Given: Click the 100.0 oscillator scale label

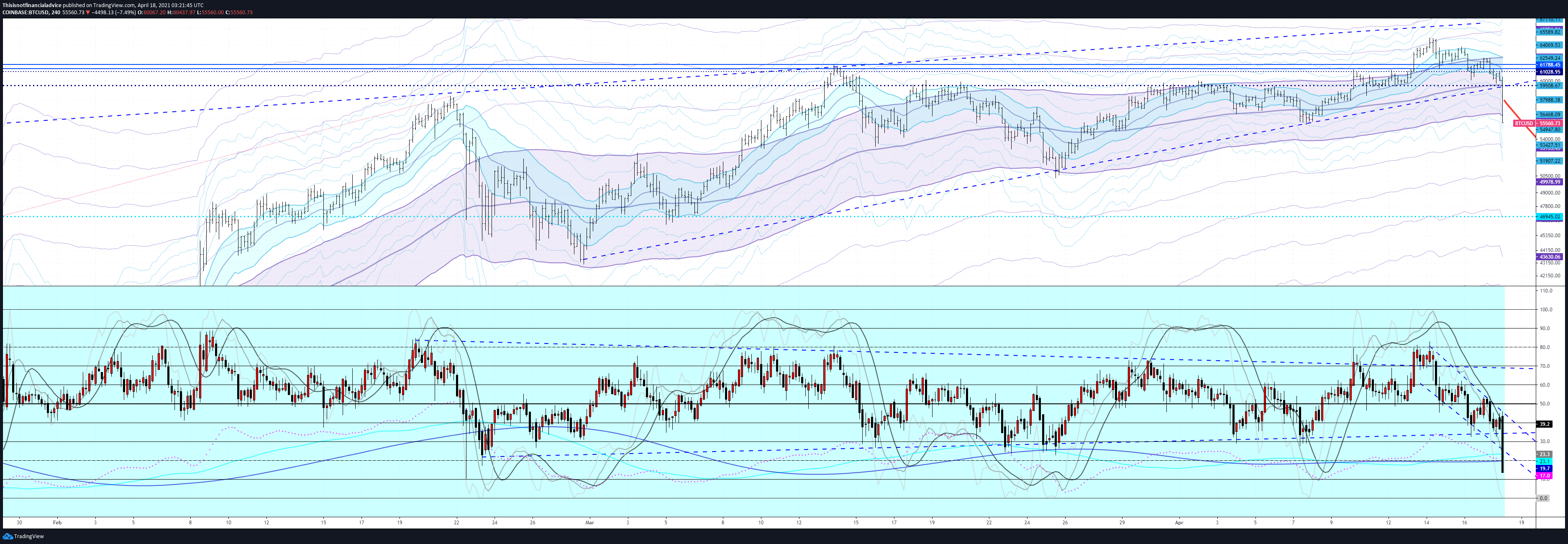Looking at the screenshot, I should click(x=1545, y=310).
